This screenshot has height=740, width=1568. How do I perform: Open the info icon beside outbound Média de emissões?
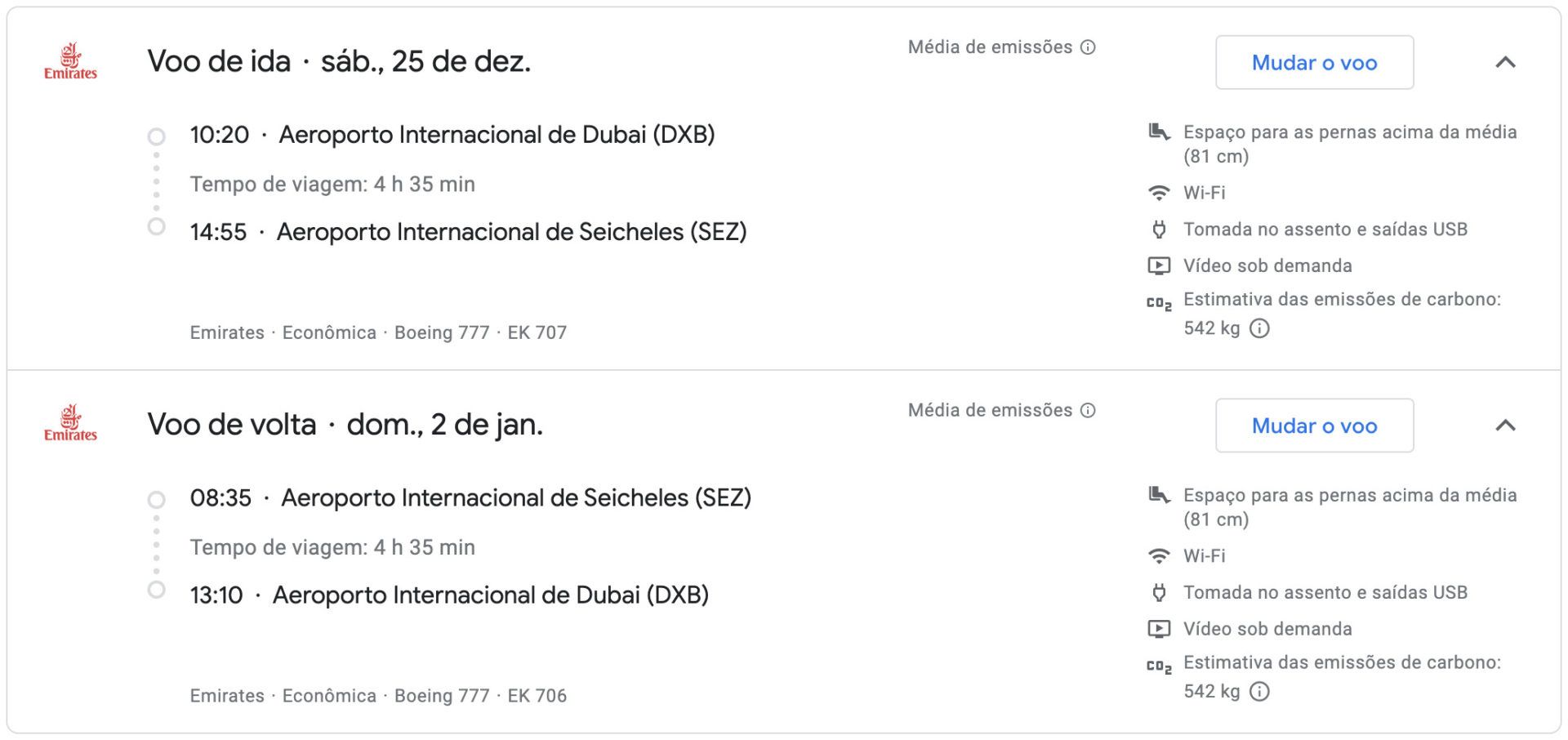coord(1088,47)
